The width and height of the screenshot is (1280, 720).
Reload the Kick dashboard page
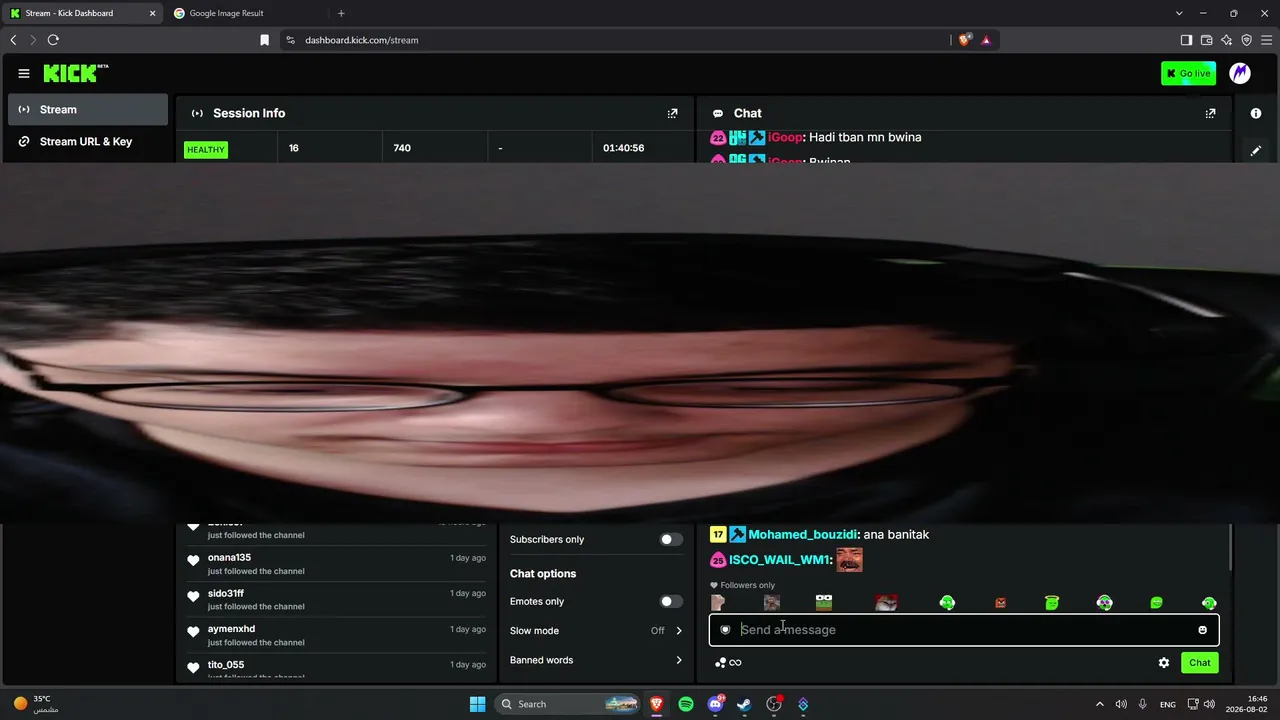click(x=53, y=40)
